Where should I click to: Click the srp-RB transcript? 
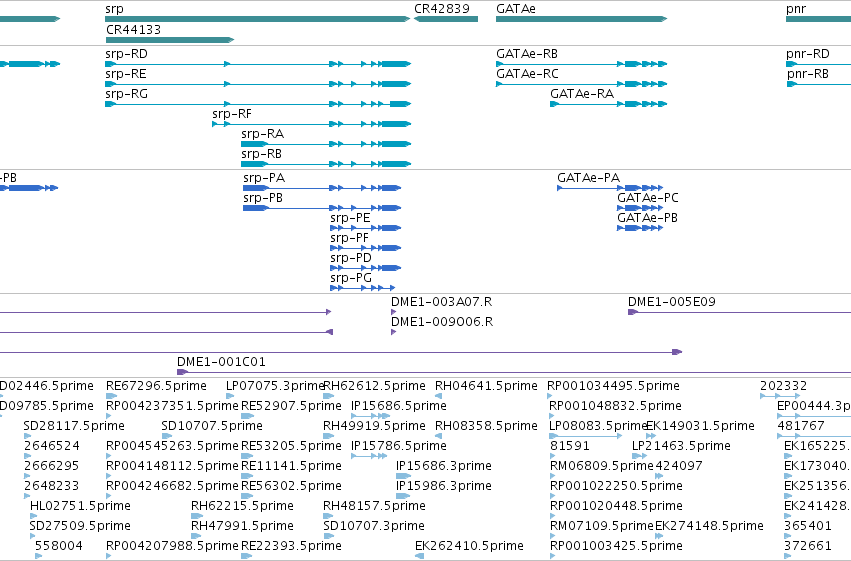326,164
